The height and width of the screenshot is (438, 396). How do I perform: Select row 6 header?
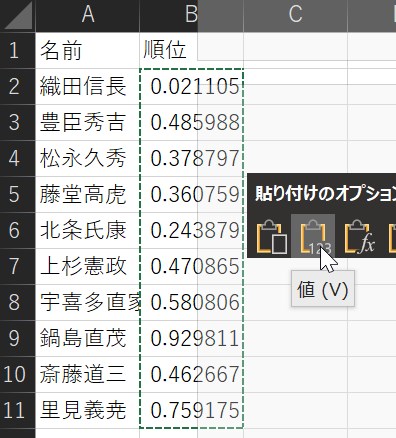pos(17,230)
